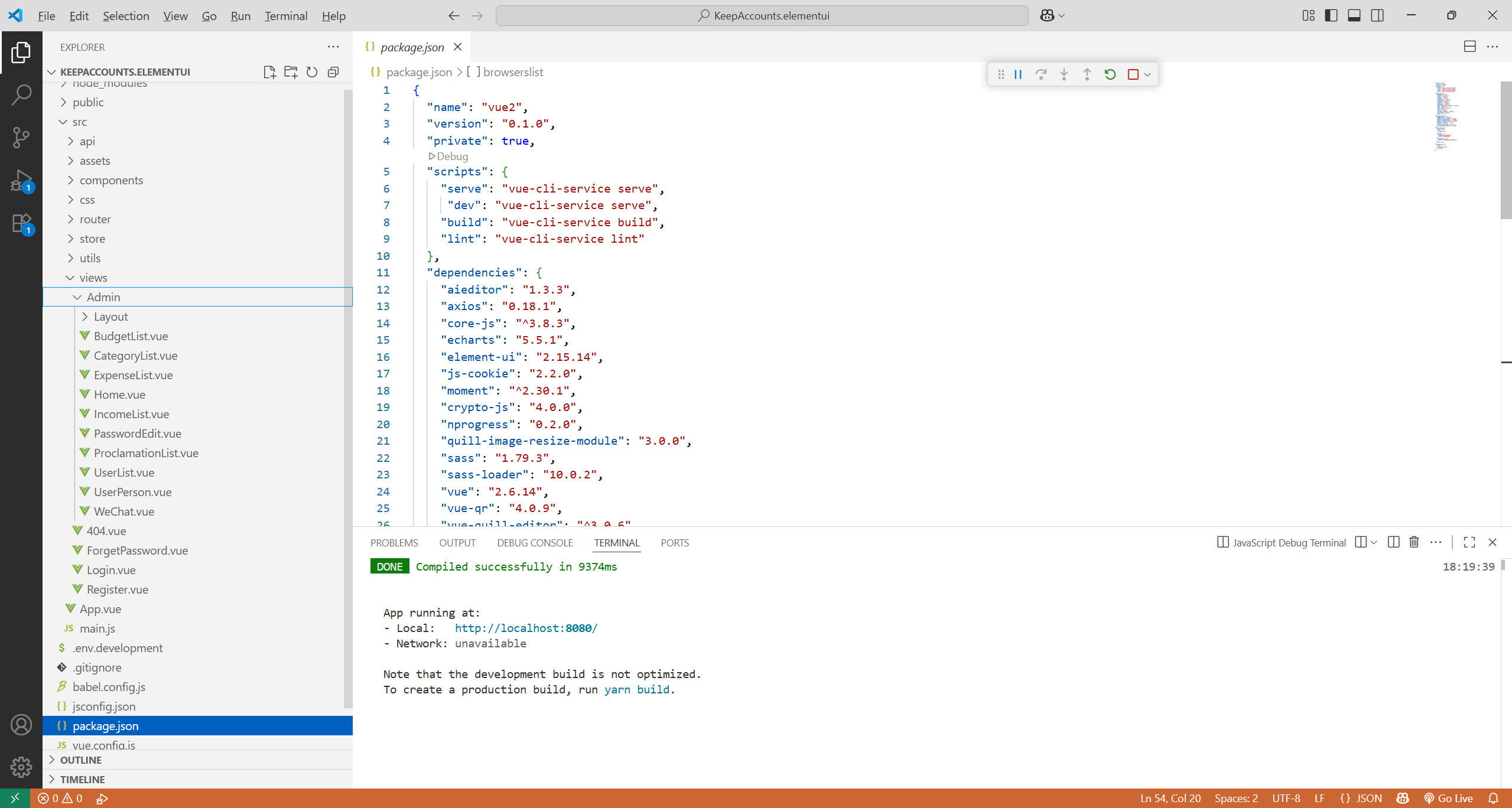This screenshot has height=808, width=1512.
Task: Open the Explorer view in activity bar
Action: coord(21,53)
